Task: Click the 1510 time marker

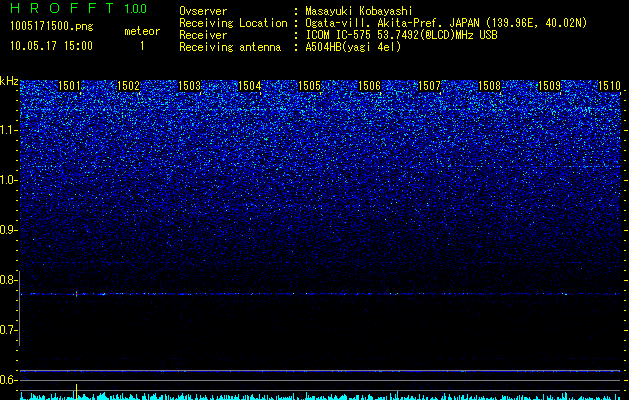Action: tap(609, 85)
